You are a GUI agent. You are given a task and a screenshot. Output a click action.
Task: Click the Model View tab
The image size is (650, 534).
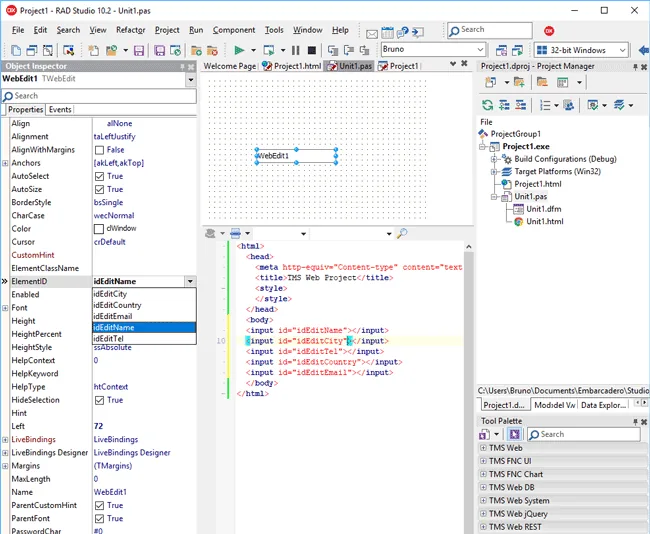pyautogui.click(x=554, y=405)
